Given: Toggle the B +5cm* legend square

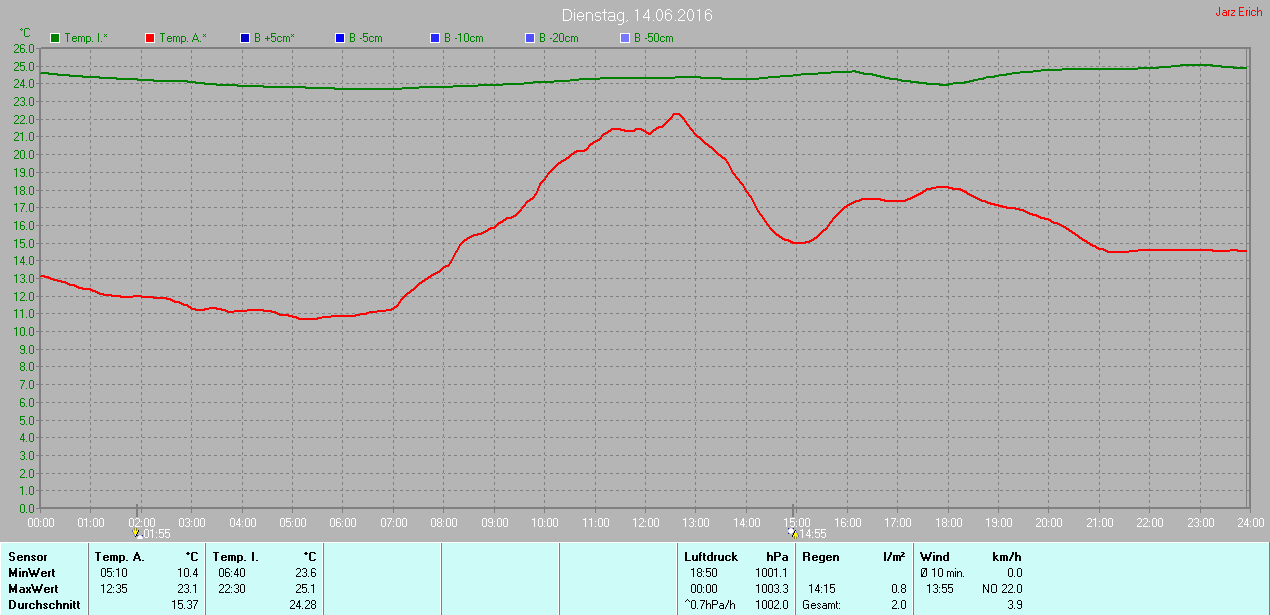Looking at the screenshot, I should point(246,38).
